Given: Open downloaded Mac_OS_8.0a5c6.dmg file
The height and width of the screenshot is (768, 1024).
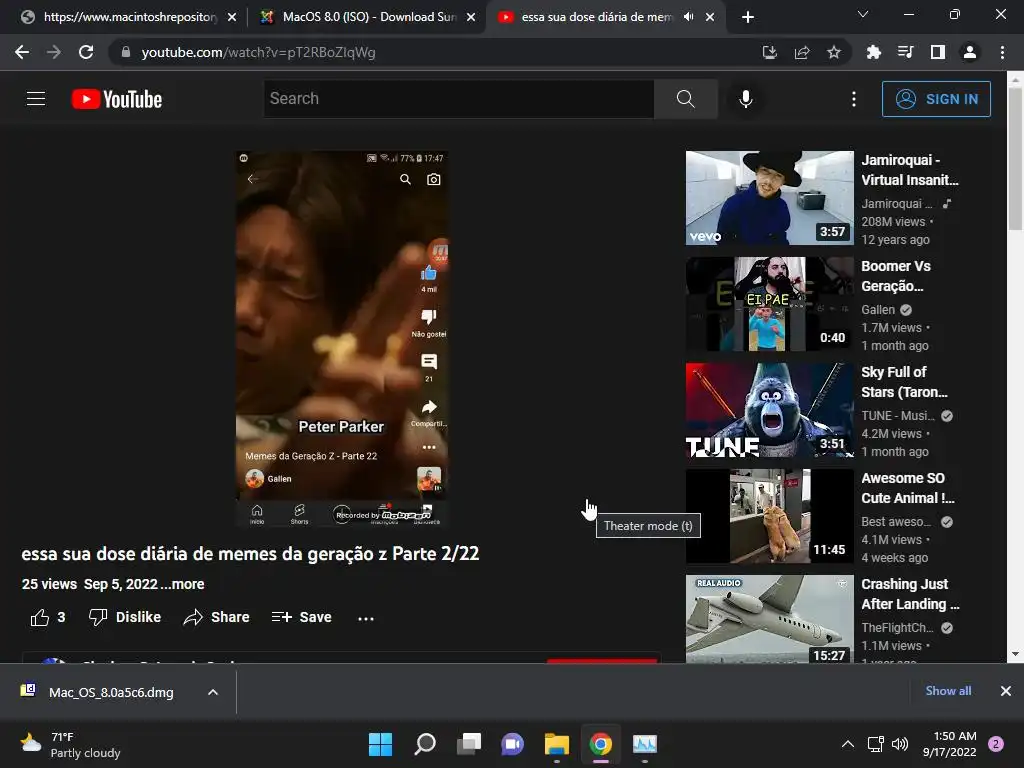Looking at the screenshot, I should click(111, 692).
